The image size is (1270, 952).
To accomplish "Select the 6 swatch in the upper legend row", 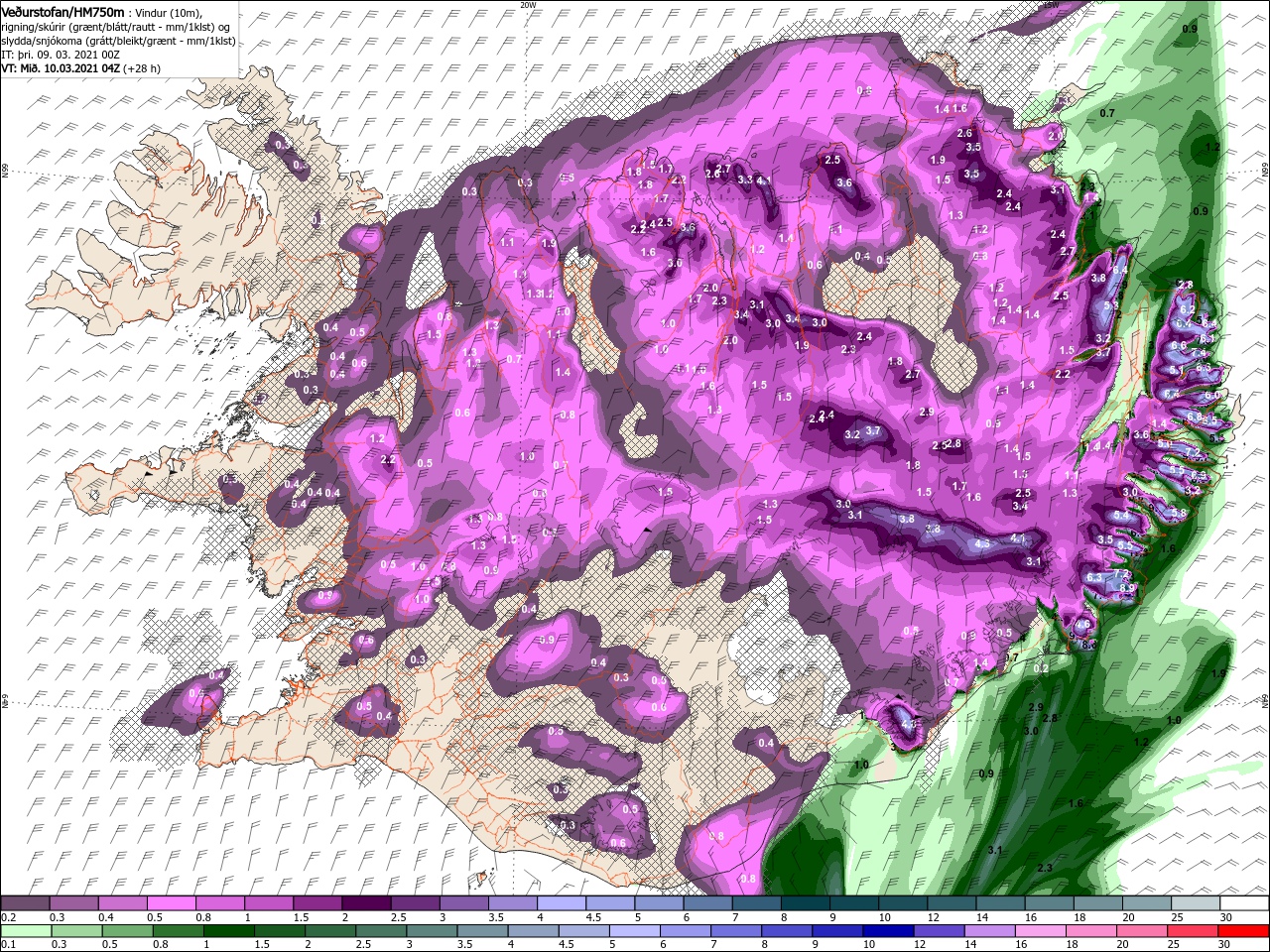I will (x=705, y=903).
